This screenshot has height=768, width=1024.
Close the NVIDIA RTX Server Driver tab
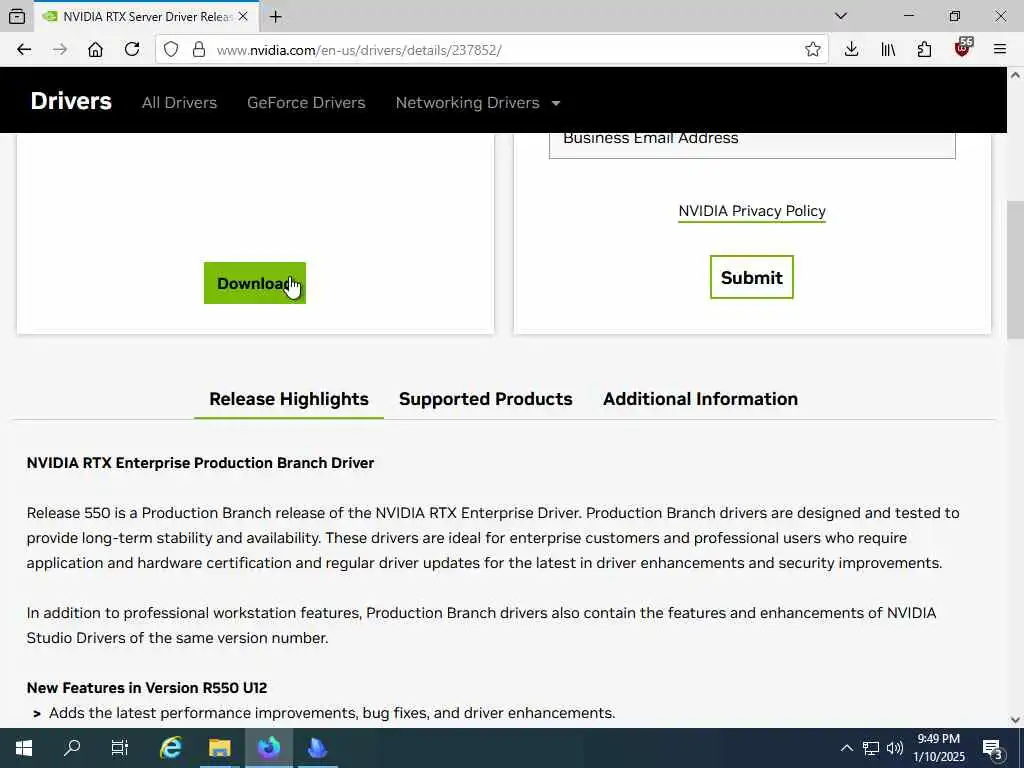[x=243, y=17]
